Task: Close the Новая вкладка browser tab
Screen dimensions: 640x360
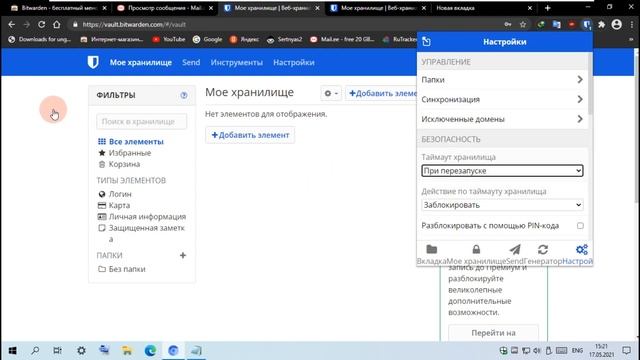Action: (530, 8)
